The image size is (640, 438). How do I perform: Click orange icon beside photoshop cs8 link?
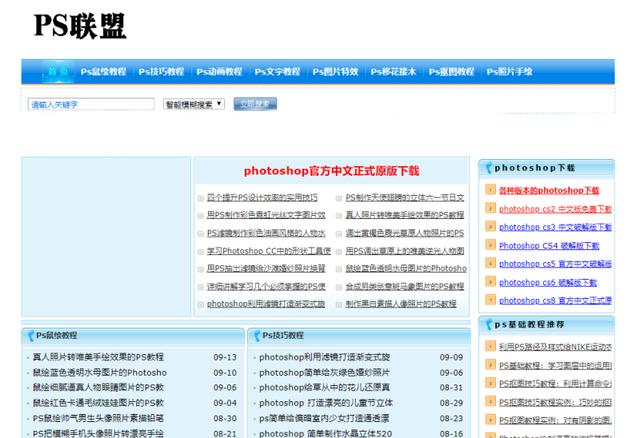pyautogui.click(x=490, y=300)
